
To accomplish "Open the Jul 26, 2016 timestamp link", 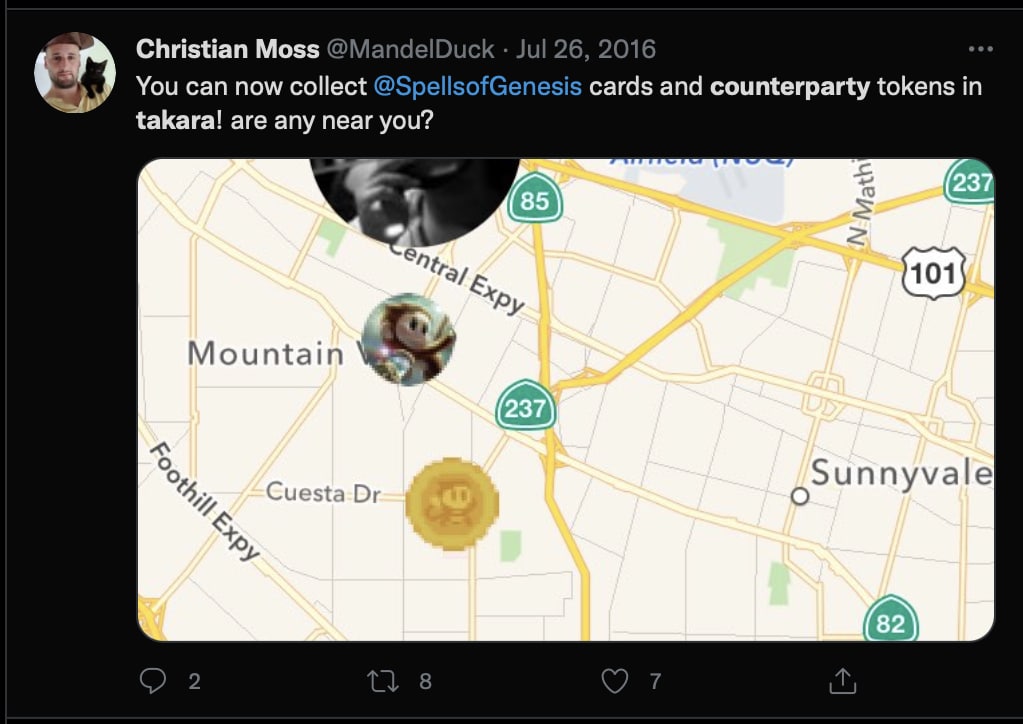I will tap(585, 49).
